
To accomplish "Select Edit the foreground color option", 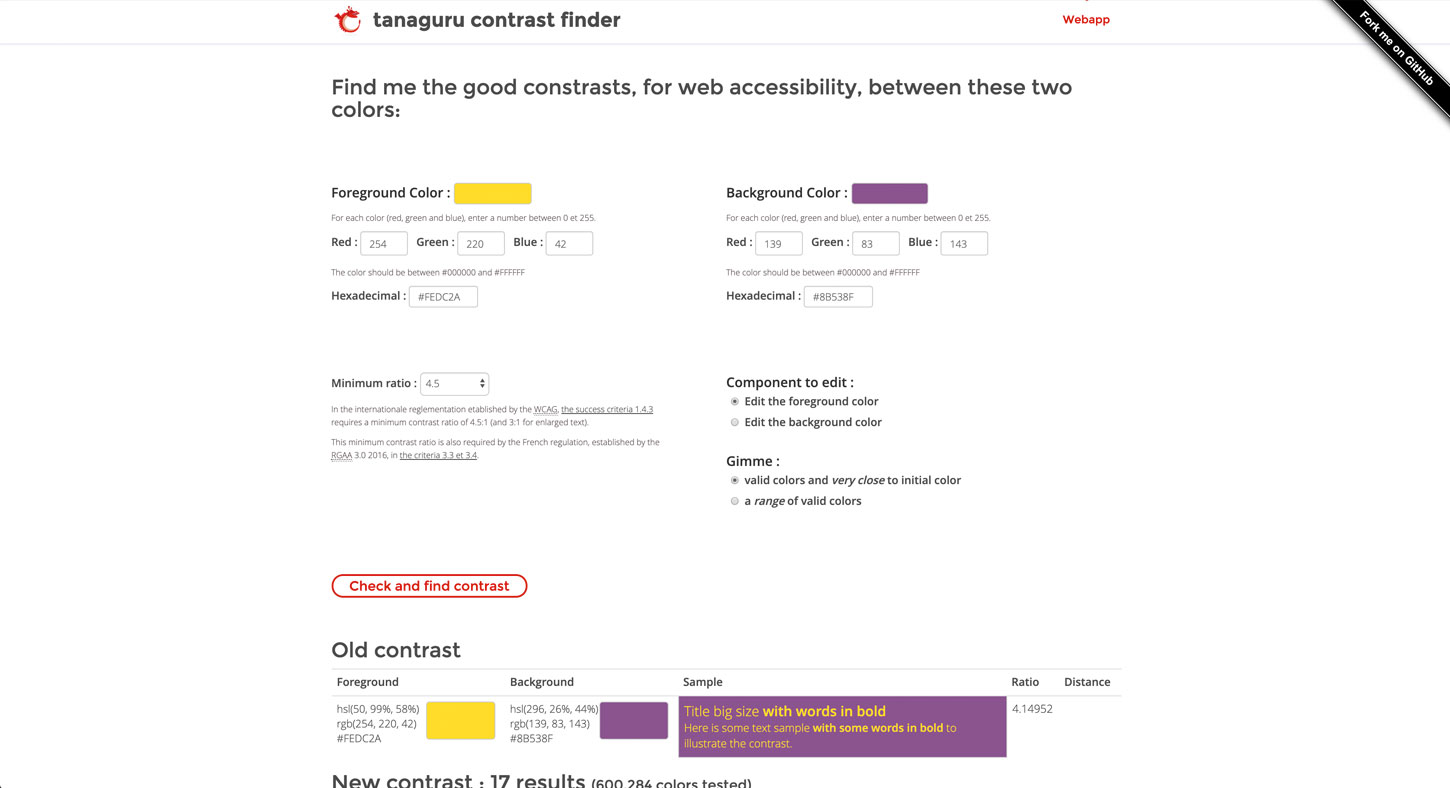I will click(735, 402).
